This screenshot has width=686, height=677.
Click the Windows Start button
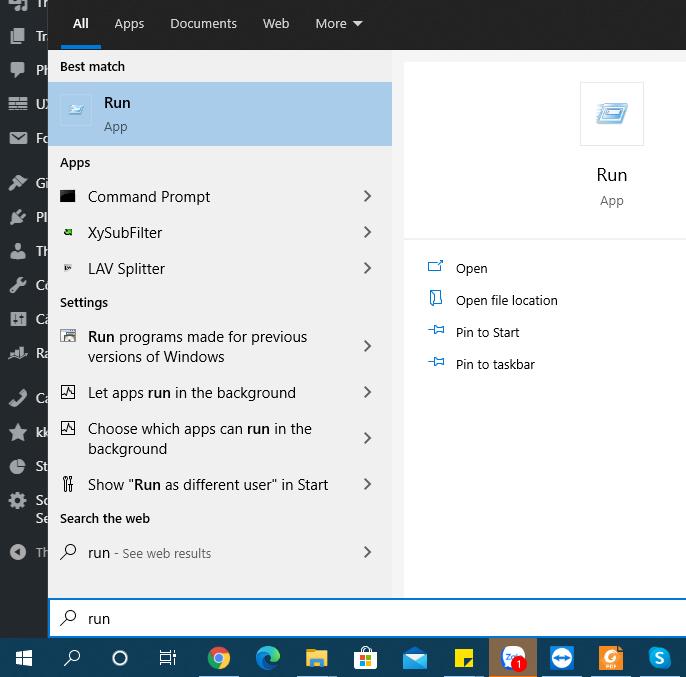click(24, 658)
